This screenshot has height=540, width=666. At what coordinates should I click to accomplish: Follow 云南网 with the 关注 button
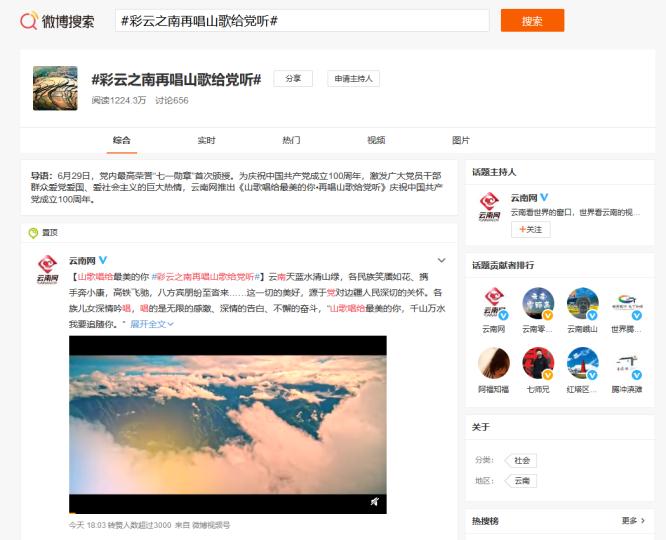pyautogui.click(x=531, y=230)
